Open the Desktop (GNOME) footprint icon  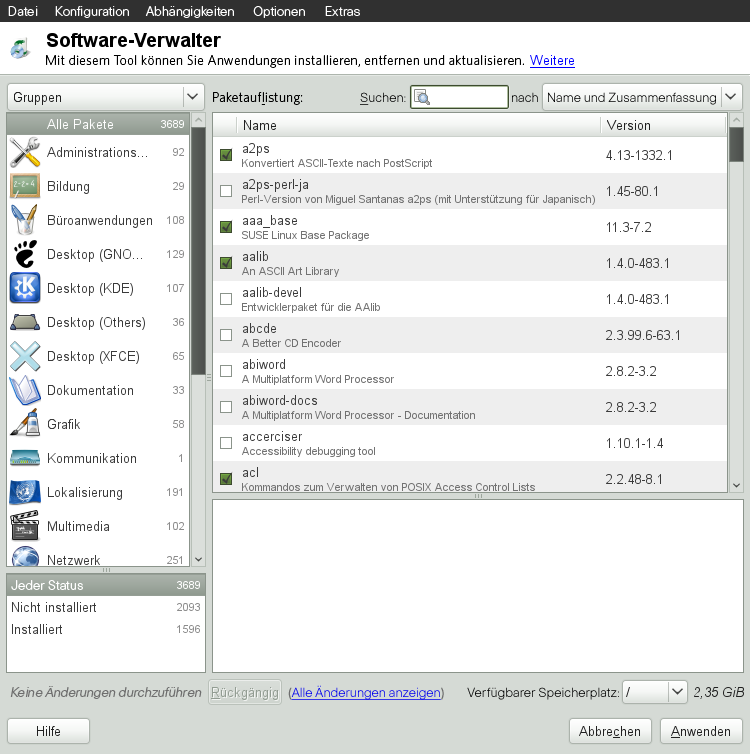[24, 254]
